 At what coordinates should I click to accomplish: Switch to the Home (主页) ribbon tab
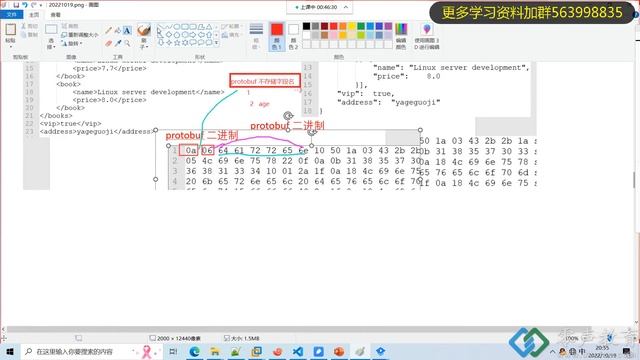[x=34, y=15]
